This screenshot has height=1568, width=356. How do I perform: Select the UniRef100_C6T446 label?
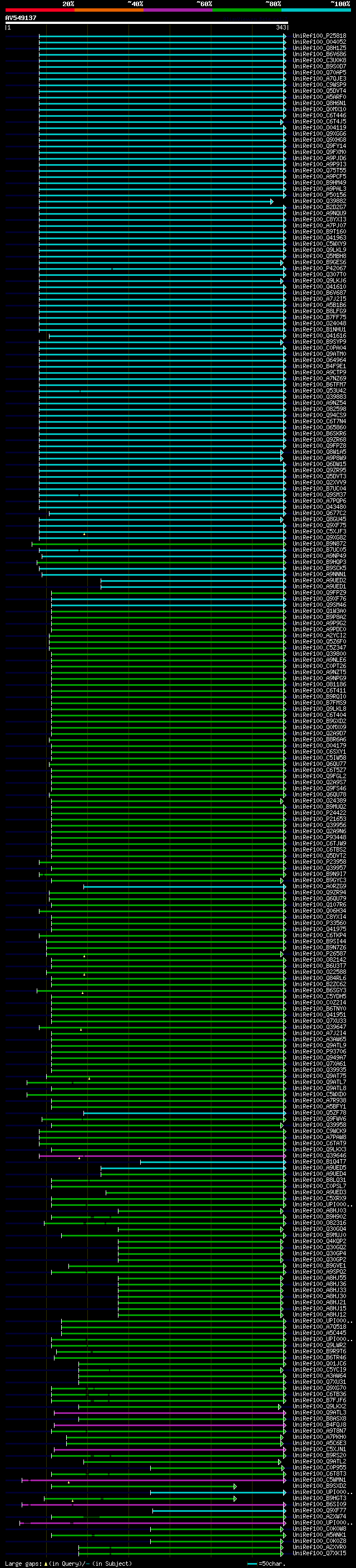point(319,115)
